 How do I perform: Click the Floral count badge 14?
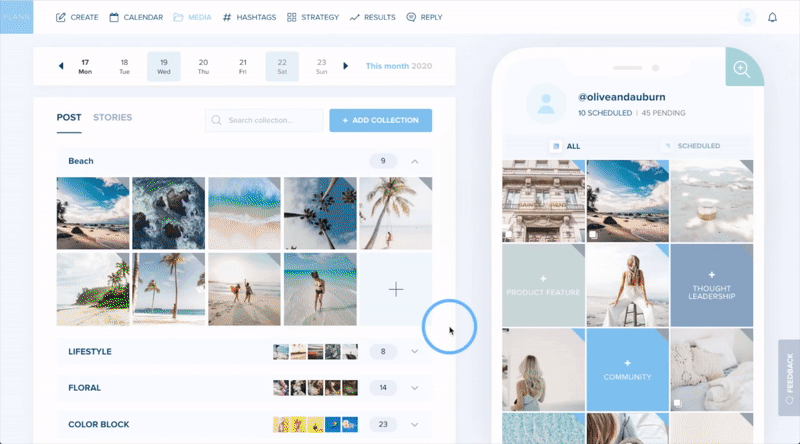(383, 388)
